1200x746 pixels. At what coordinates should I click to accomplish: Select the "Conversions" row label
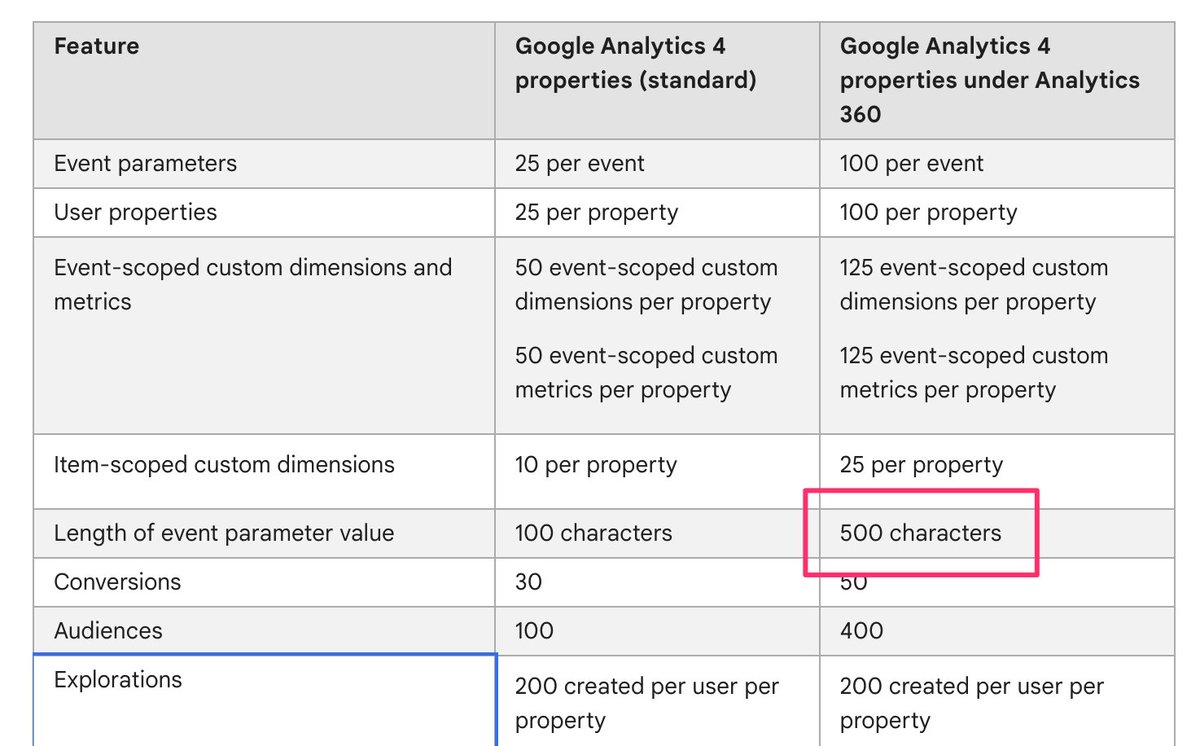pyautogui.click(x=117, y=582)
